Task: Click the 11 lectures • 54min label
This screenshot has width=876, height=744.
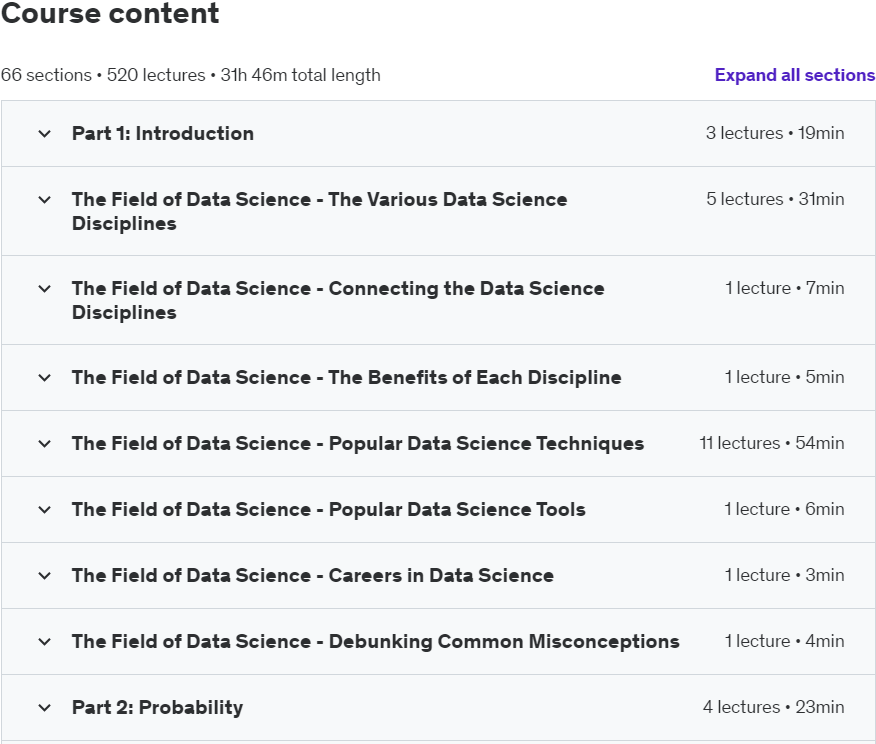Action: (771, 444)
